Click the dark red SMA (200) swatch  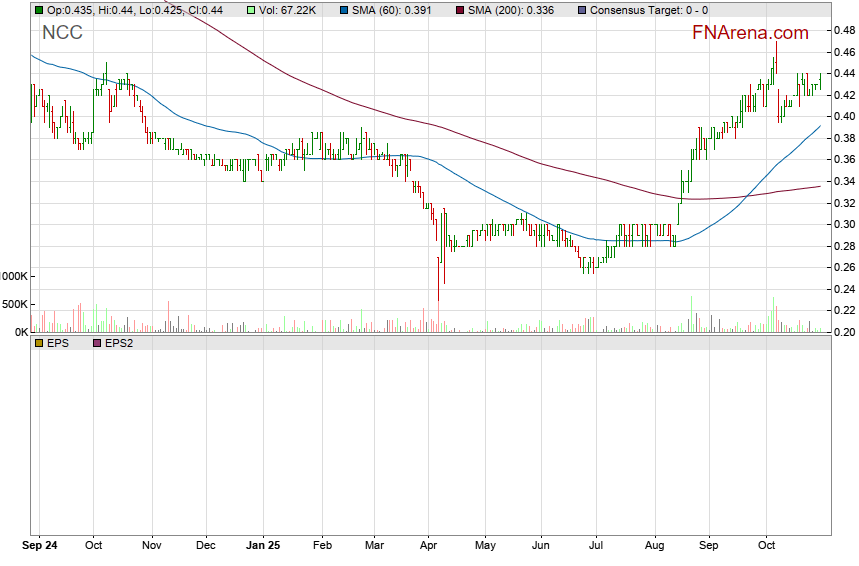pos(460,10)
